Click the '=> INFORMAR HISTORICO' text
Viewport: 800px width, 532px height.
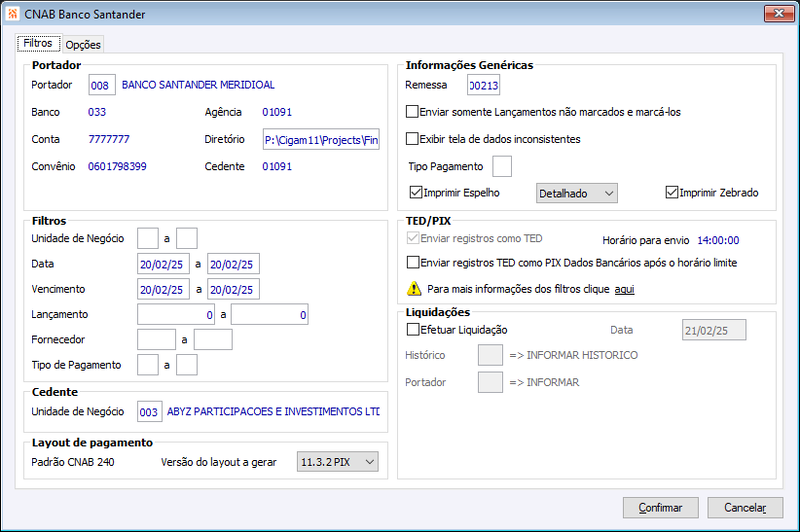(573, 355)
